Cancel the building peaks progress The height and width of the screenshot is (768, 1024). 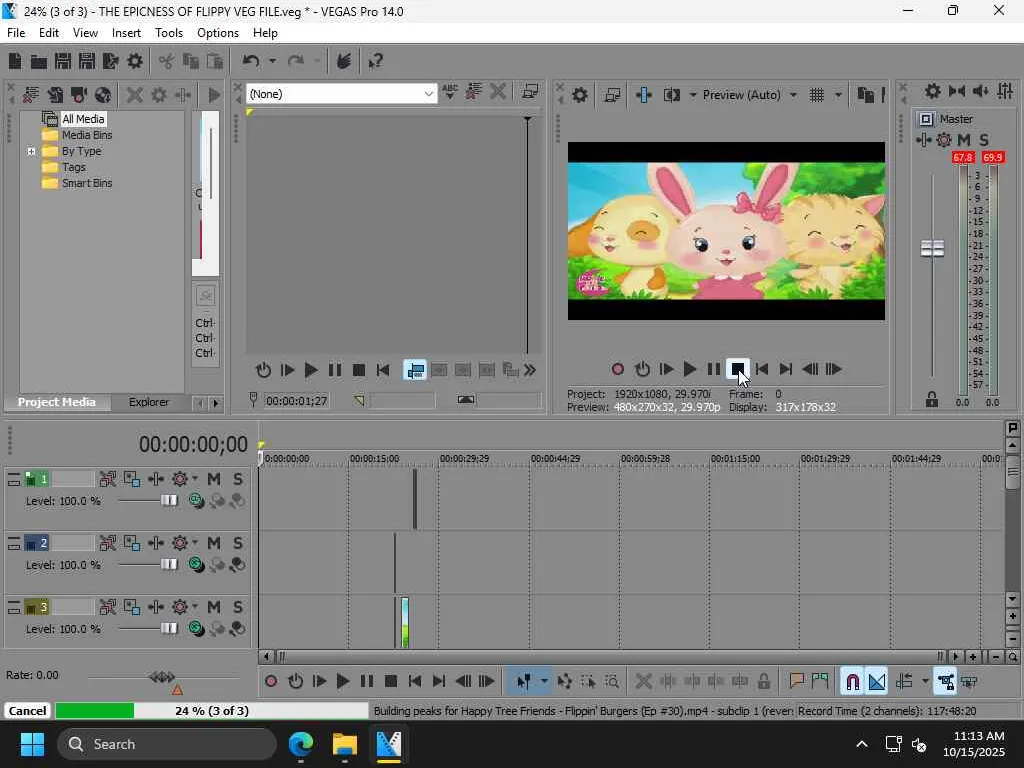27,711
